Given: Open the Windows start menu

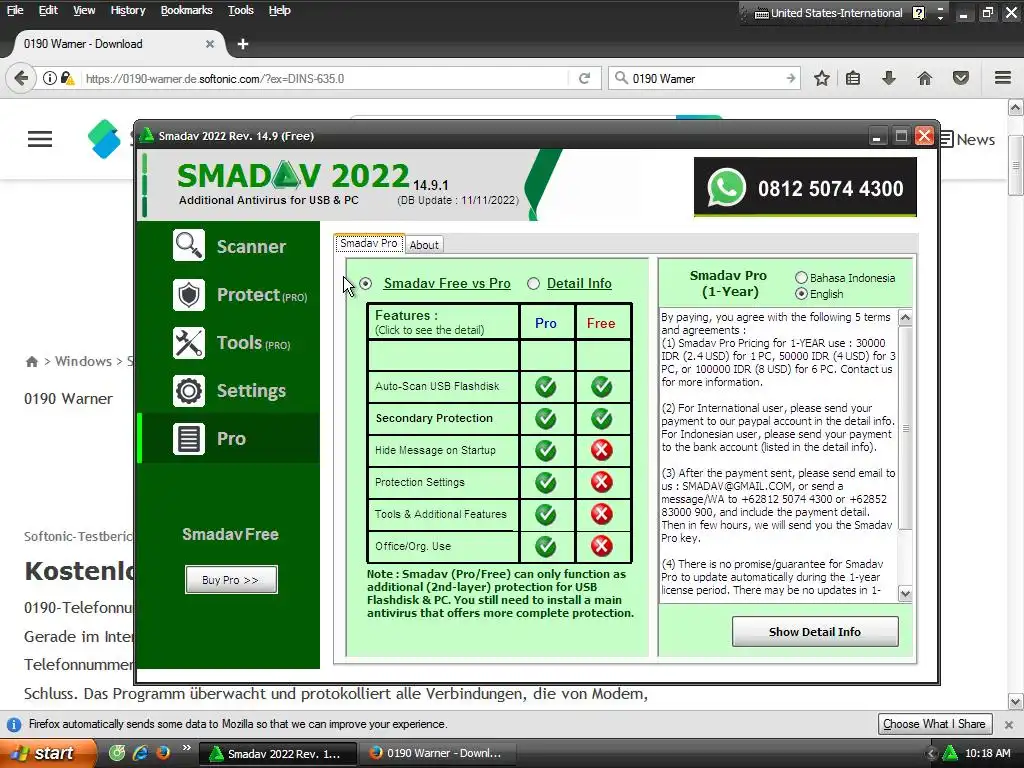Looking at the screenshot, I should (x=47, y=753).
